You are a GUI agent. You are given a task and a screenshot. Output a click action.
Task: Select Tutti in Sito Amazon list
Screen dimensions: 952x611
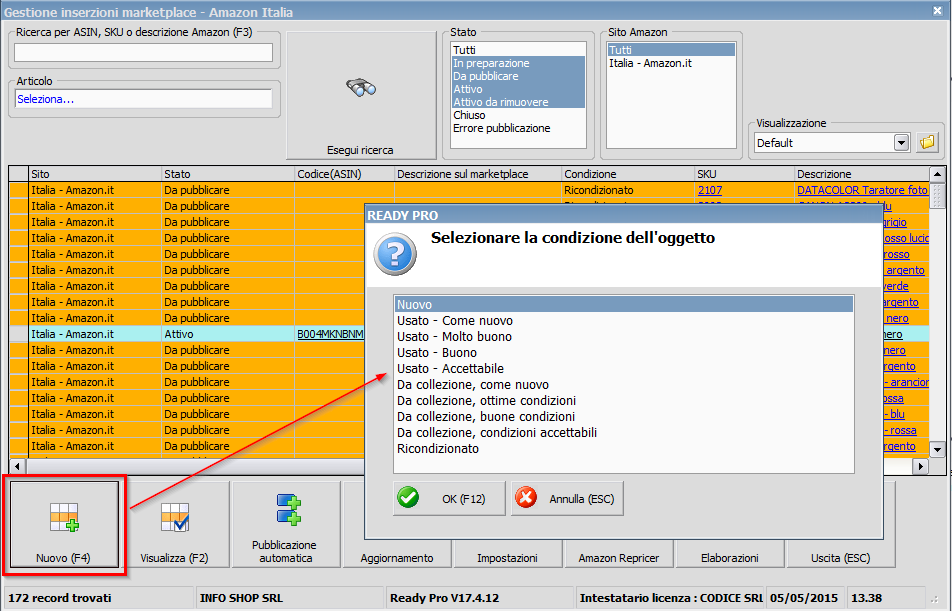(672, 50)
